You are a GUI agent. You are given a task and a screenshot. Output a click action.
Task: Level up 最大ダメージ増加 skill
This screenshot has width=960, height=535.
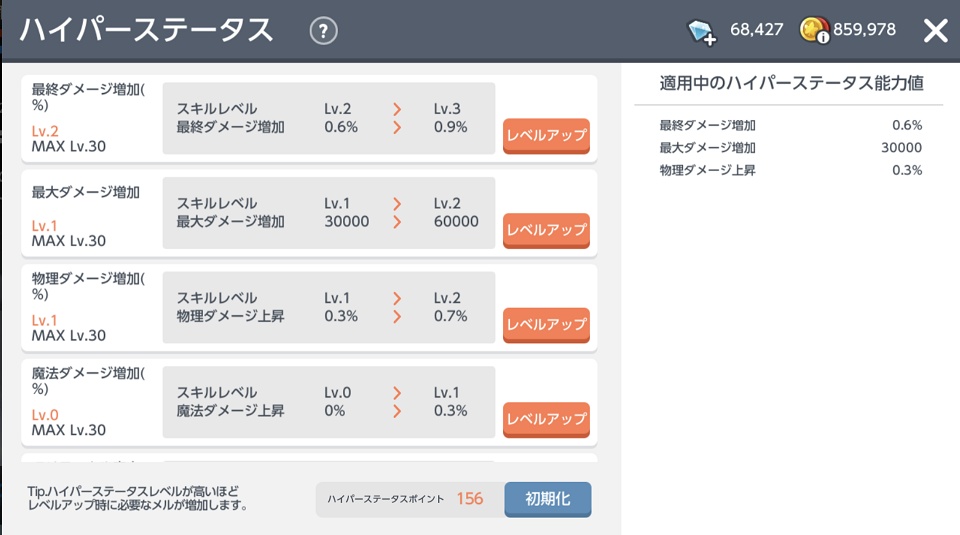(545, 230)
